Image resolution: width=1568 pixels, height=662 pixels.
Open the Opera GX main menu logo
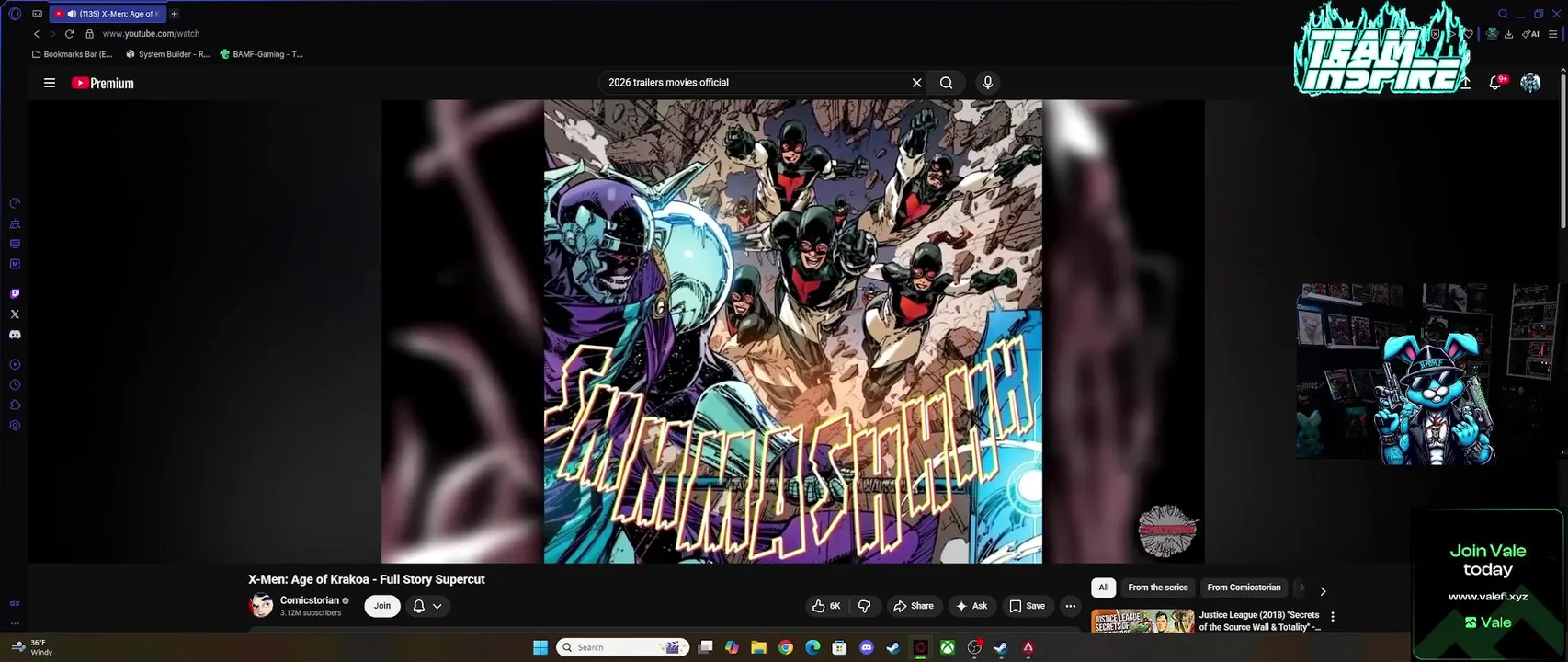[15, 14]
